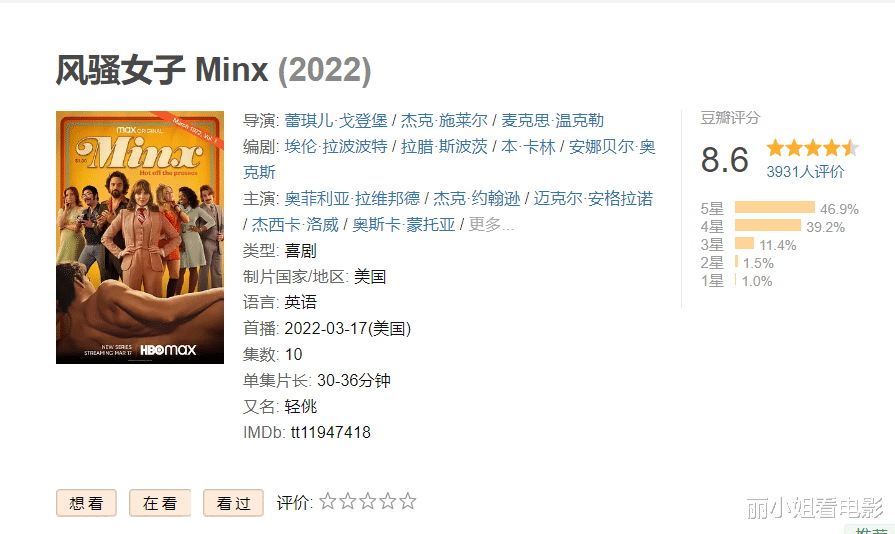
Task: Open director 杰克·施莱尔 link
Action: point(444,121)
